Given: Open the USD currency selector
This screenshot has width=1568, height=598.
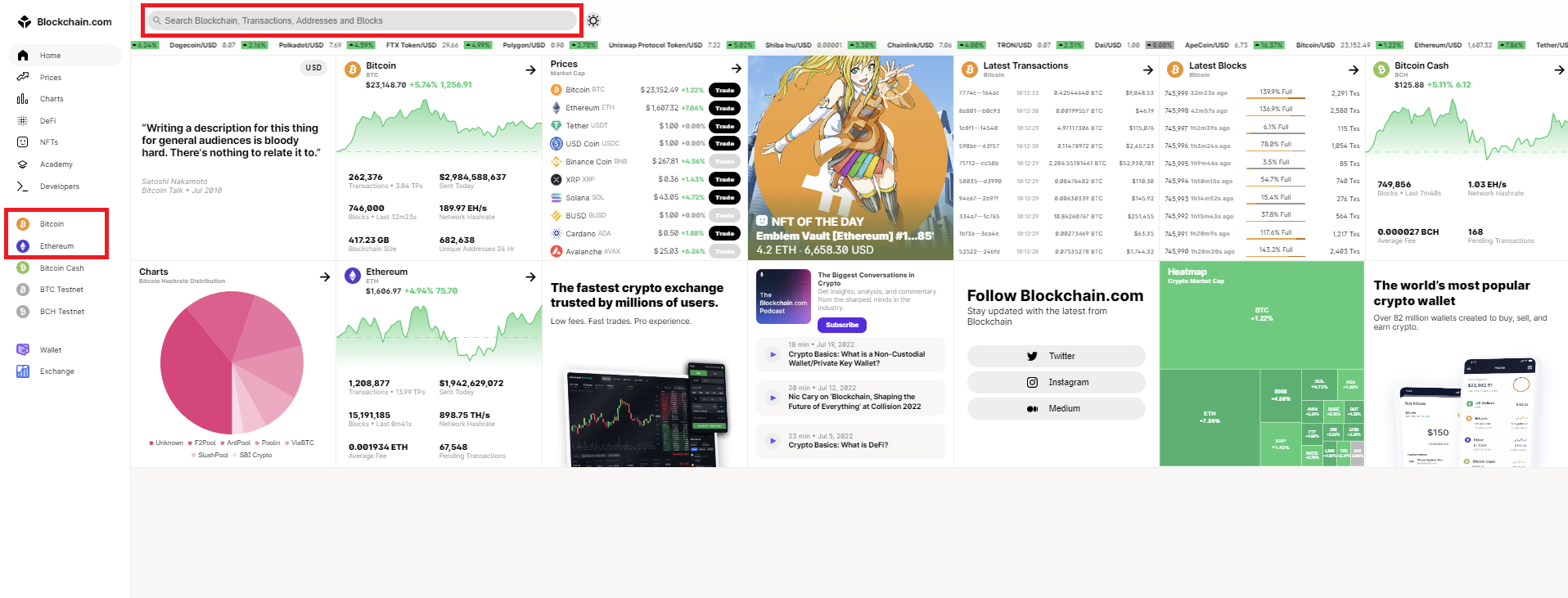Looking at the screenshot, I should coord(313,68).
